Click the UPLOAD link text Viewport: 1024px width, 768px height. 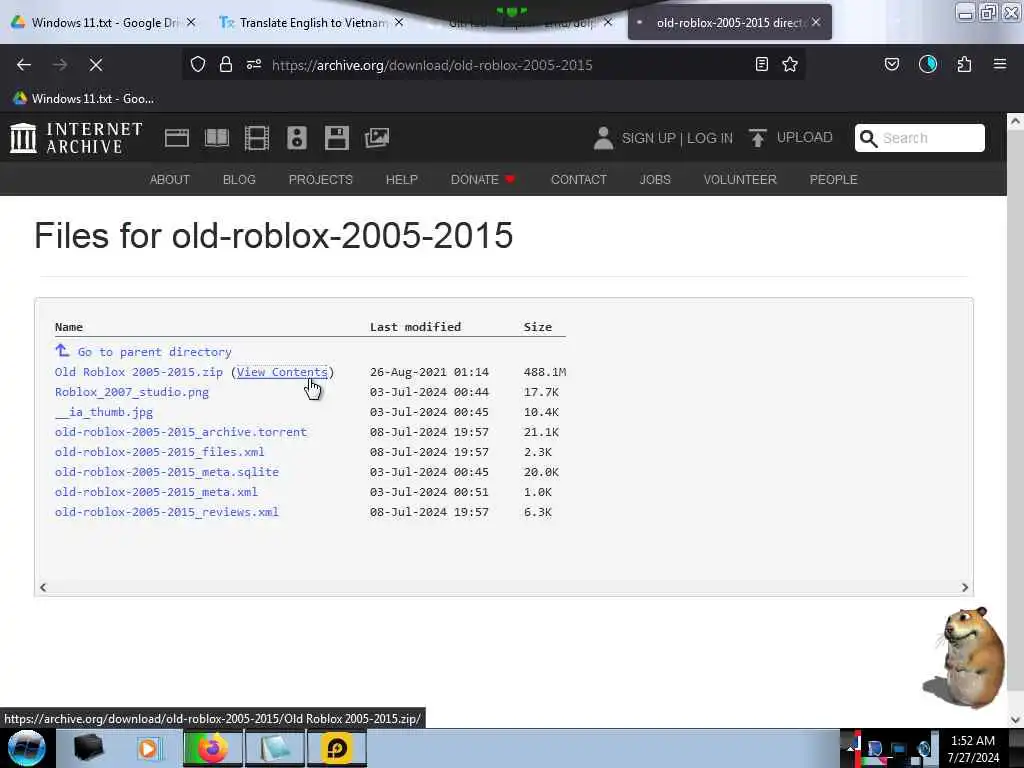pos(805,137)
